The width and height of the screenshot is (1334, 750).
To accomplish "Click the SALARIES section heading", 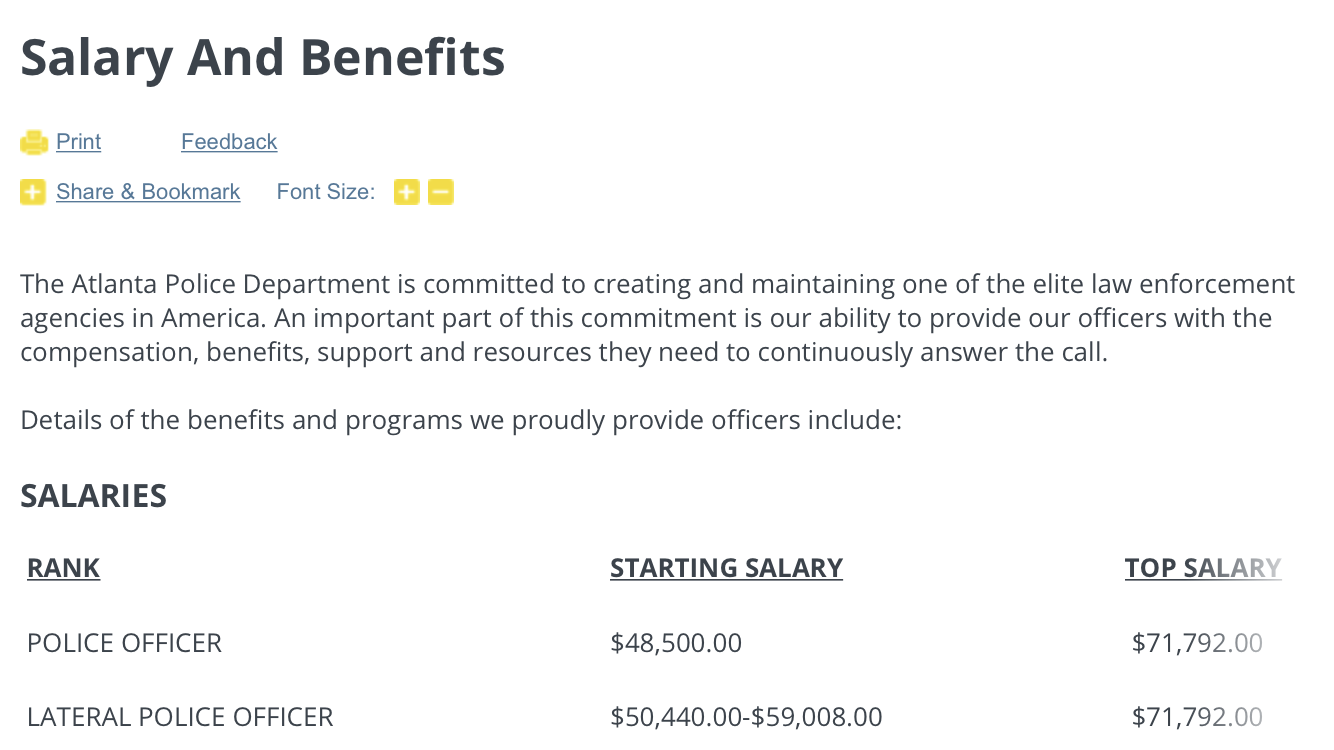I will pyautogui.click(x=94, y=496).
